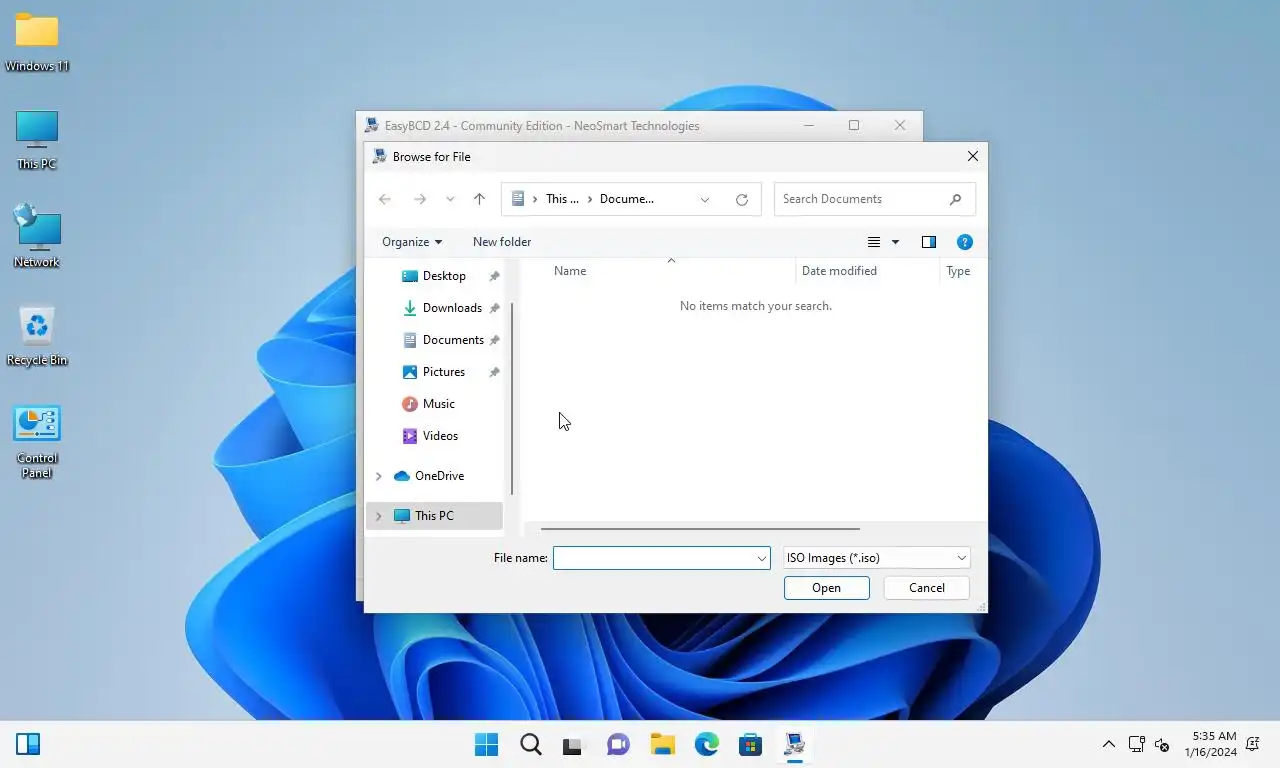The height and width of the screenshot is (768, 1280).
Task: Click the Forward arrow in Browse dialog
Action: pyautogui.click(x=420, y=199)
